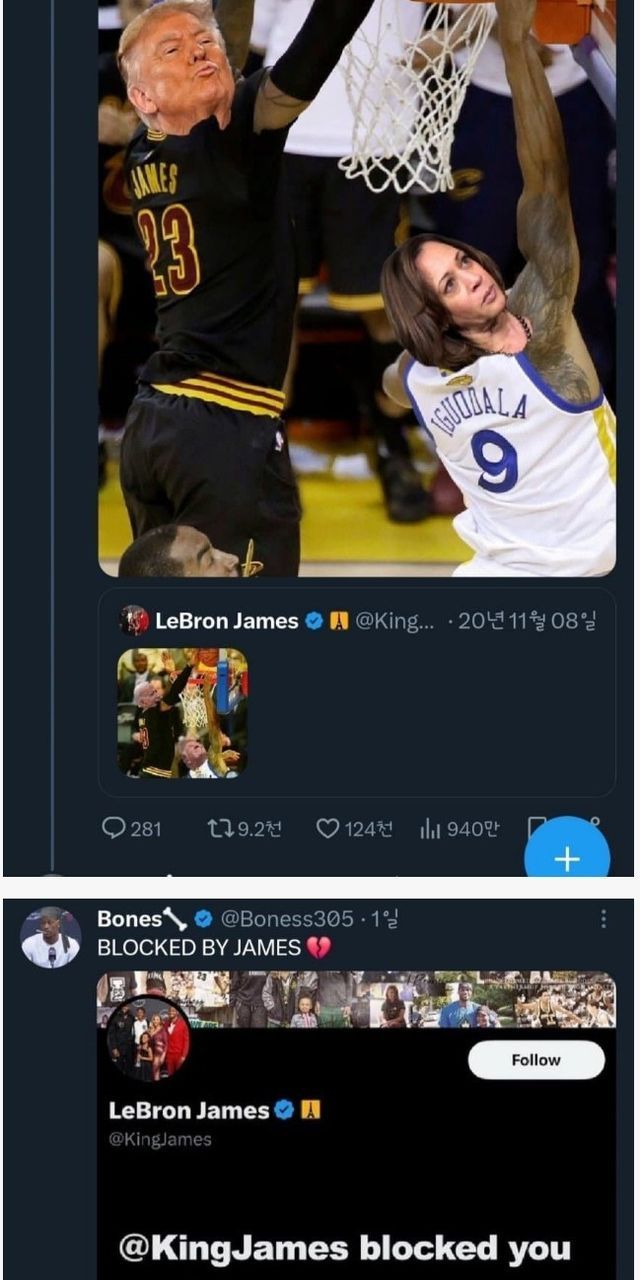Tap the Bones display name

click(x=129, y=919)
